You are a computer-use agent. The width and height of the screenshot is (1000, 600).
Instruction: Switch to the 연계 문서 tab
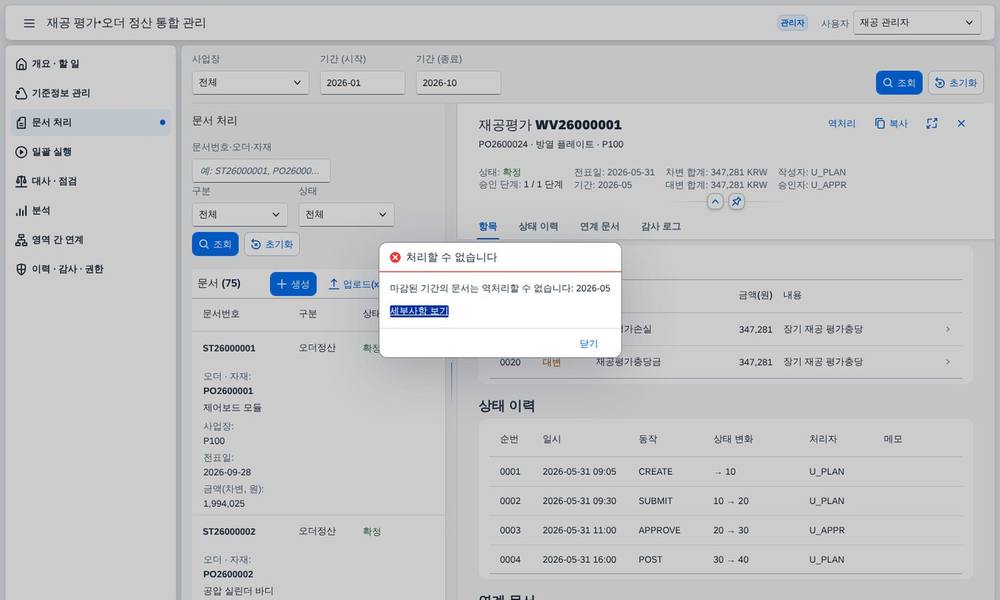[599, 226]
